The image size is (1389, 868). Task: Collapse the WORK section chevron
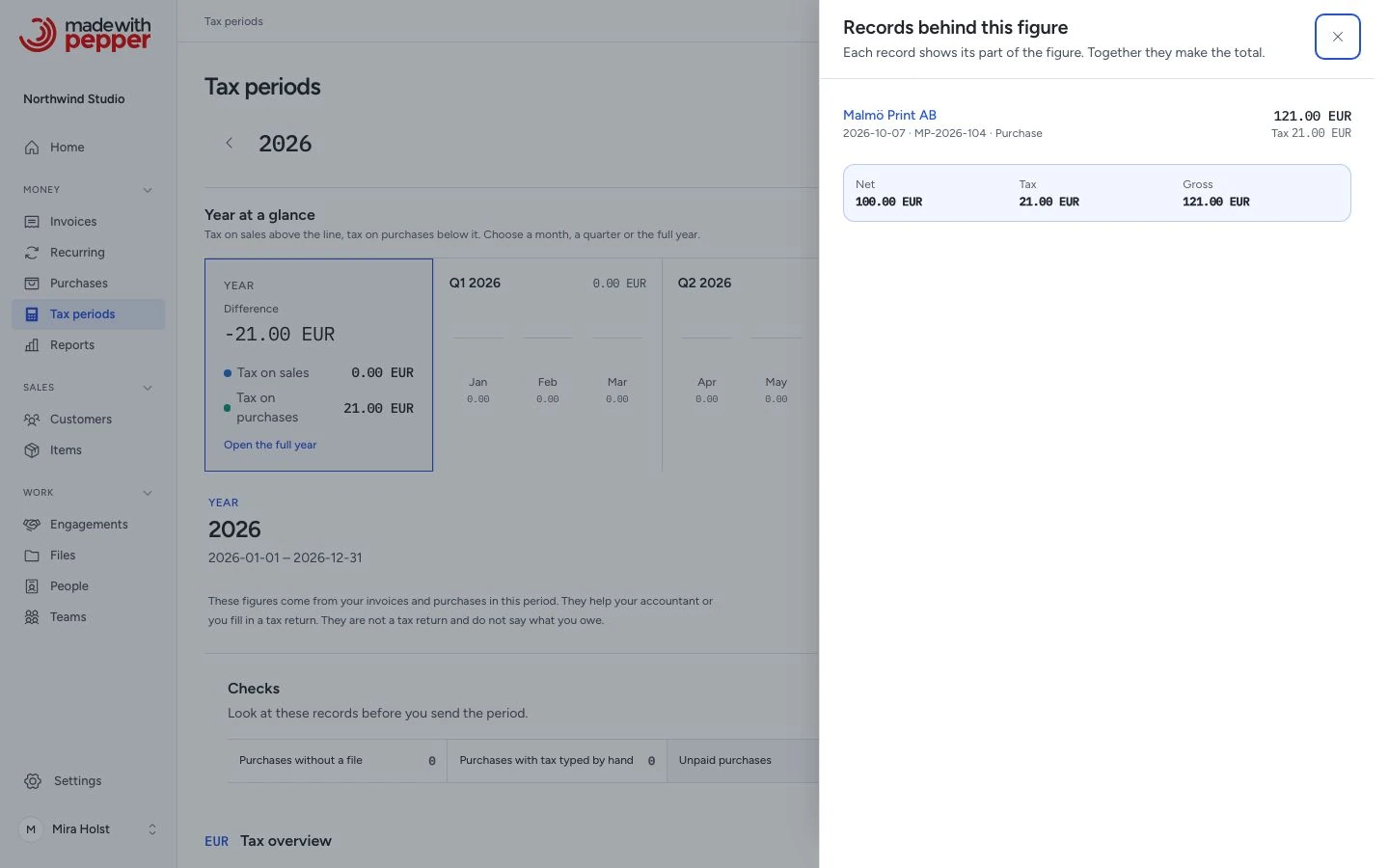pos(148,493)
